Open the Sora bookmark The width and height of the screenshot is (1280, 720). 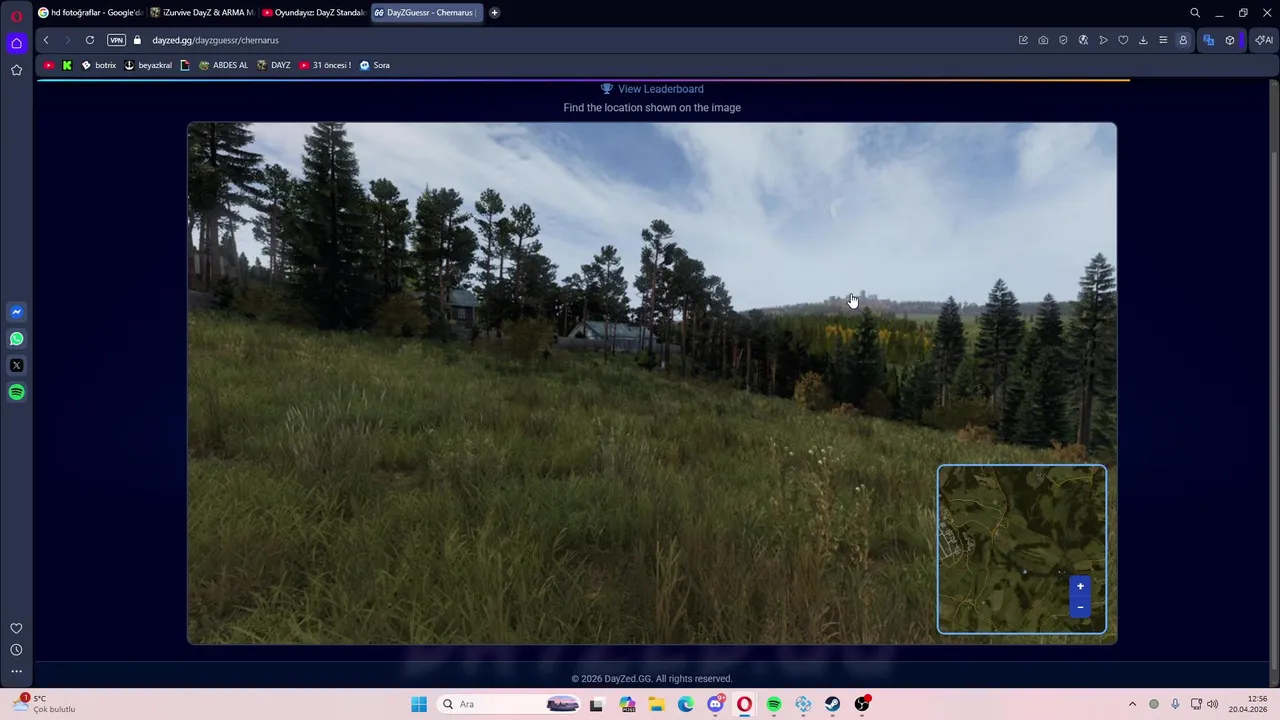(375, 65)
